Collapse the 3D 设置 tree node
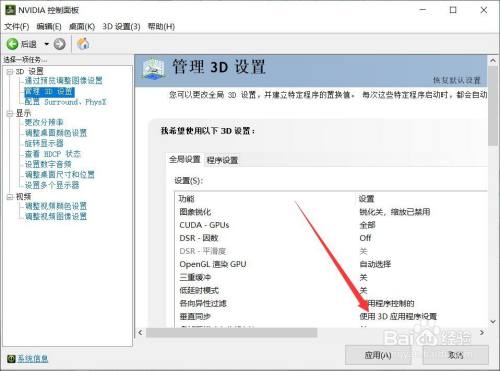 pyautogui.click(x=10, y=72)
